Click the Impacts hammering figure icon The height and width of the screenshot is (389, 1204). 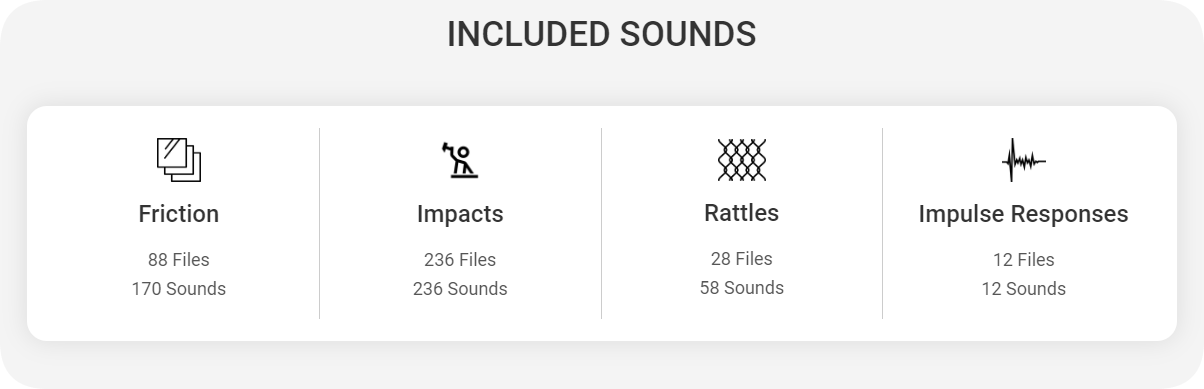[460, 160]
